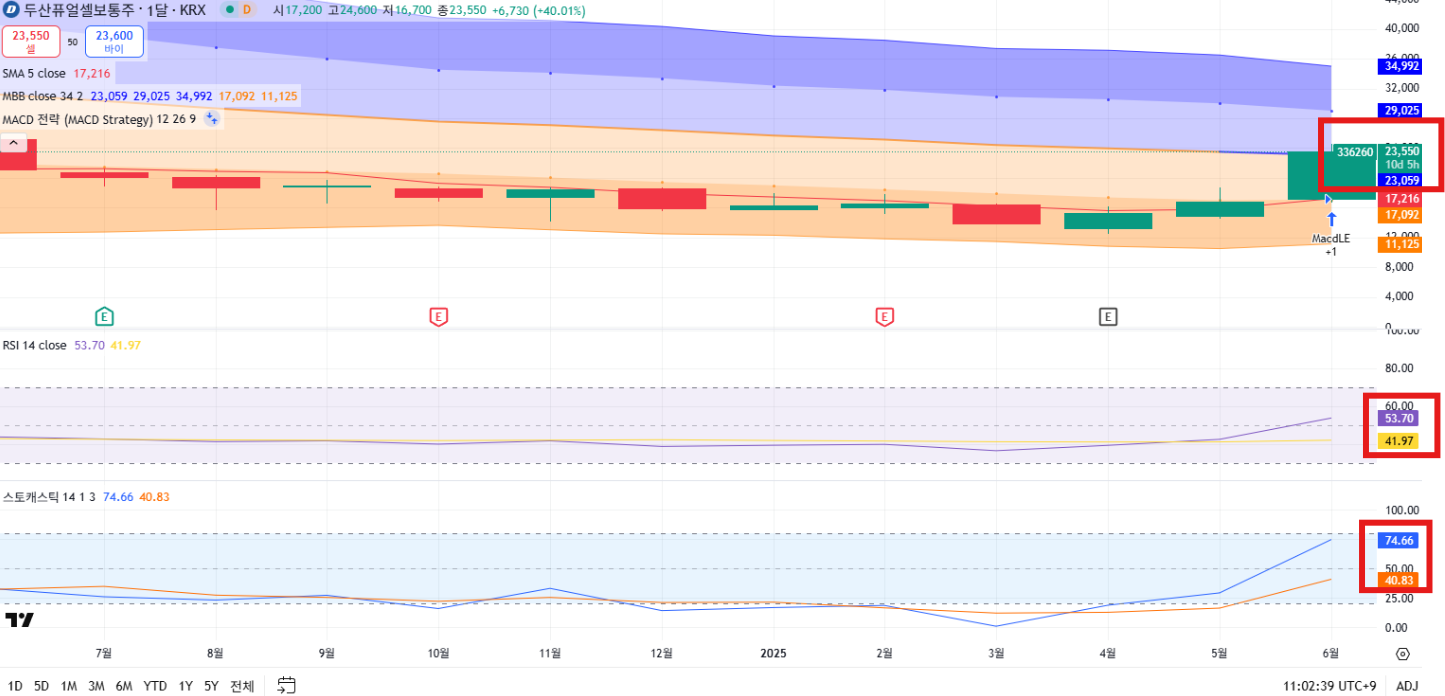Viewport: 1445px width, 696px height.
Task: Open the symbol title 두산퓨얼셀보통주 · 1달 · KRX
Action: tap(115, 11)
